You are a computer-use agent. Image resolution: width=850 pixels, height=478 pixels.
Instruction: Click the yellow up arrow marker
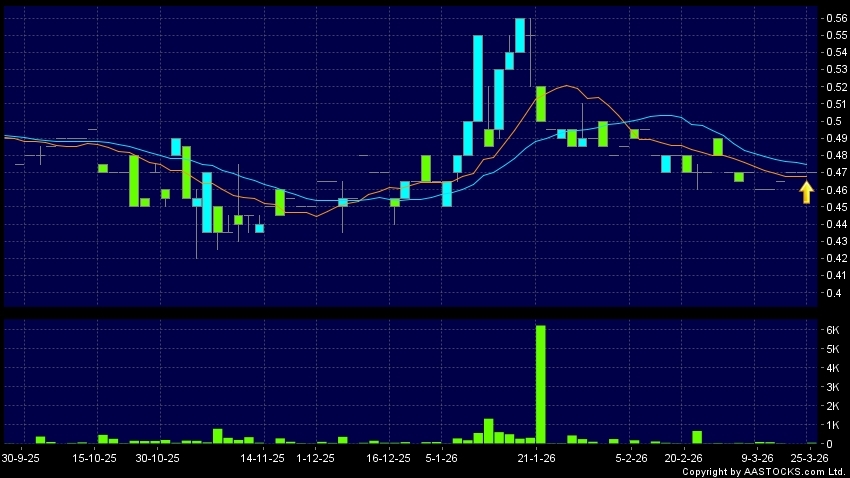pos(806,191)
